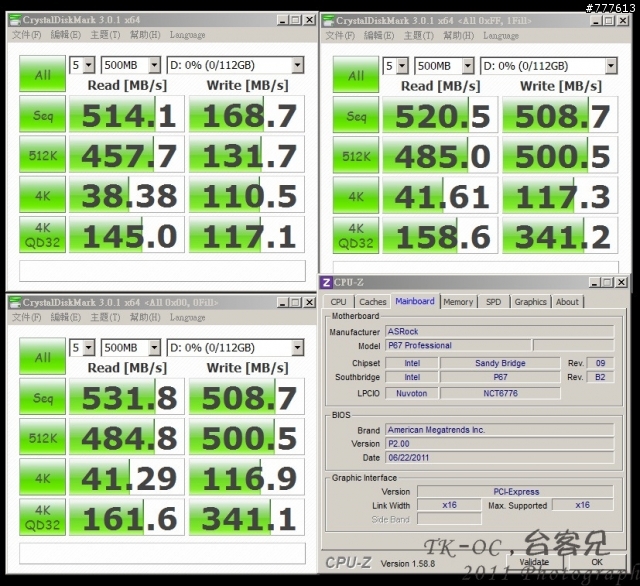640x586 pixels.
Task: Start Seq test in the 0xFF 1Fill window
Action: [x=356, y=115]
